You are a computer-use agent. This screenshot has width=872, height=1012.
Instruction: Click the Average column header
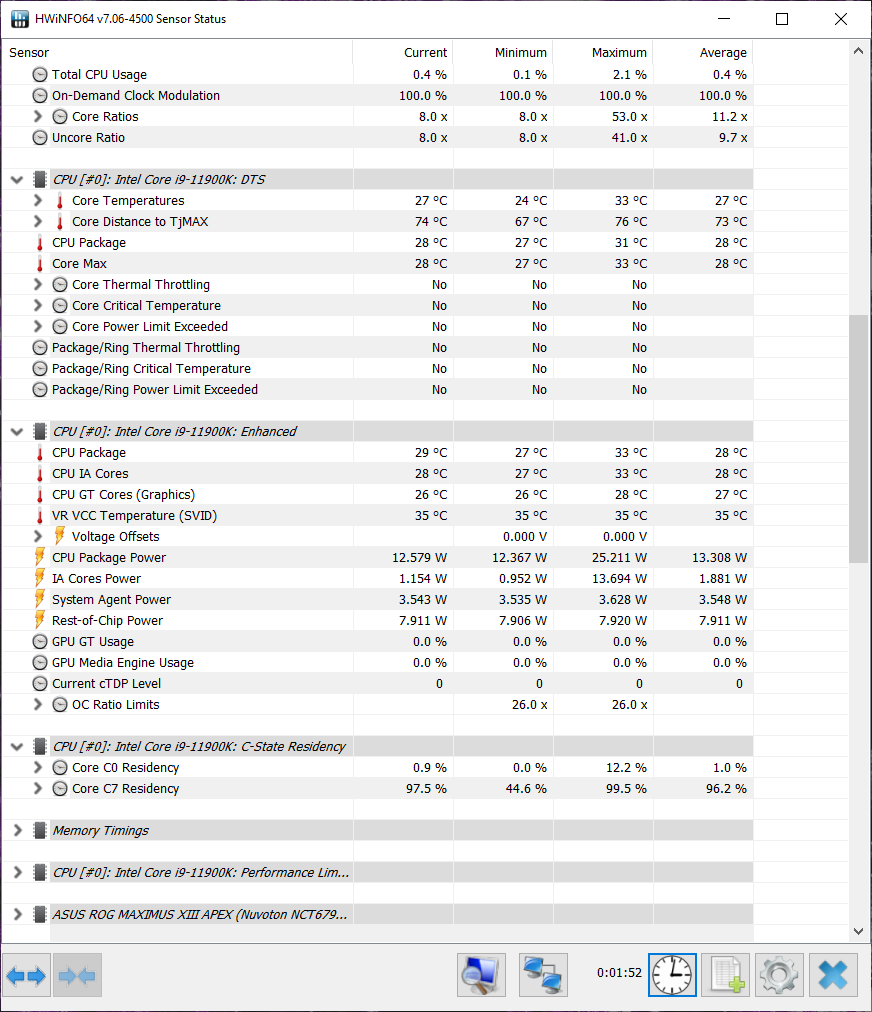pos(703,52)
